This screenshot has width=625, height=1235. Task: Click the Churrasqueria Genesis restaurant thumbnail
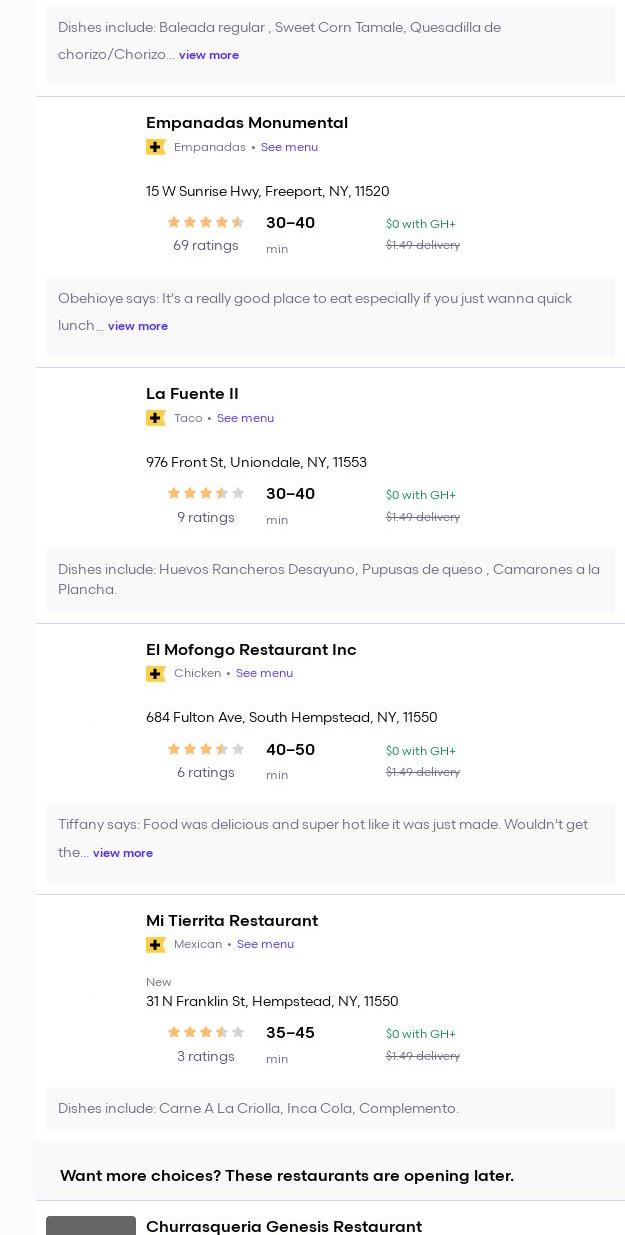[x=91, y=1226]
